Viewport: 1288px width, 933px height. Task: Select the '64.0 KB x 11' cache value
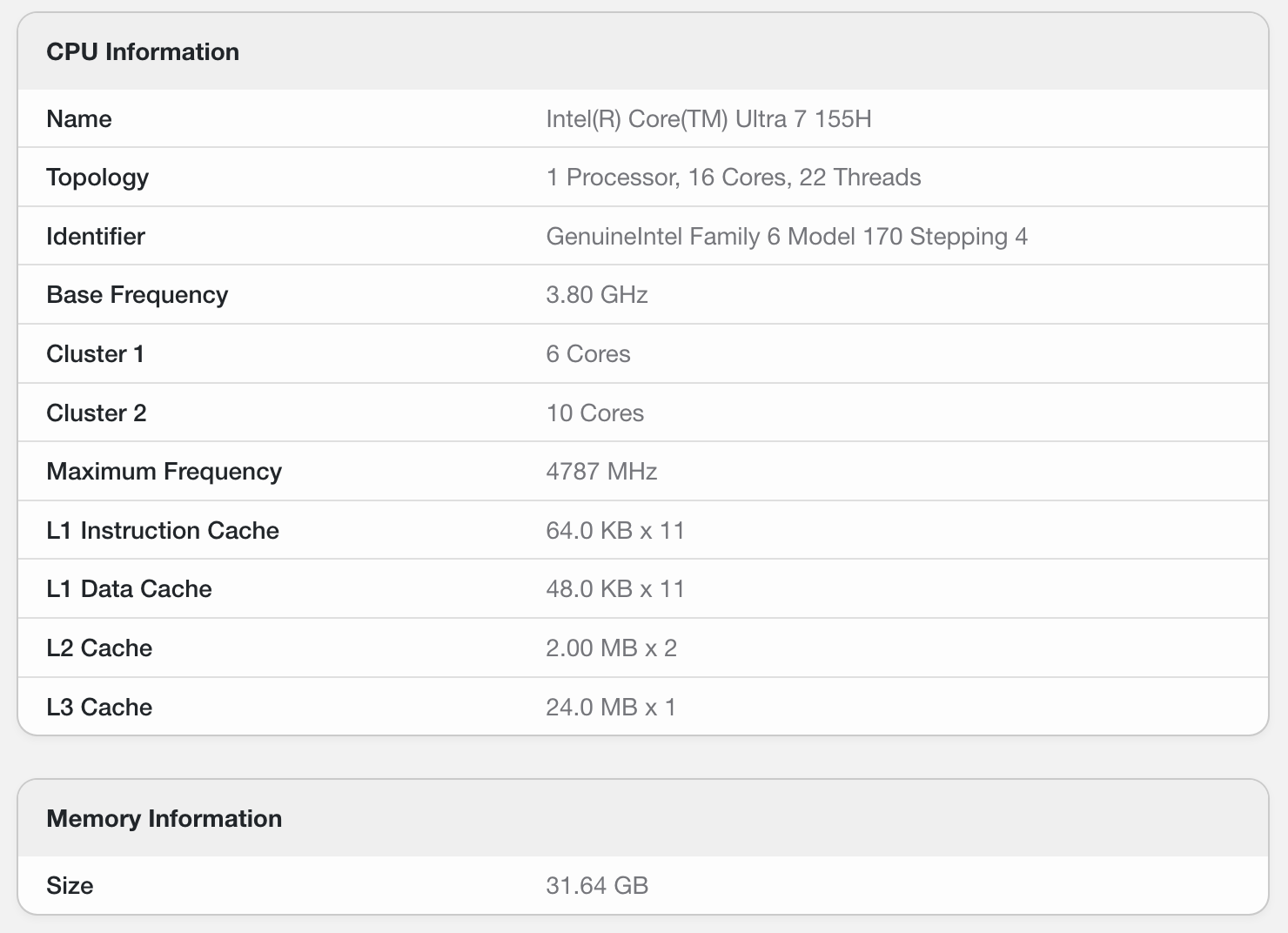[x=614, y=531]
